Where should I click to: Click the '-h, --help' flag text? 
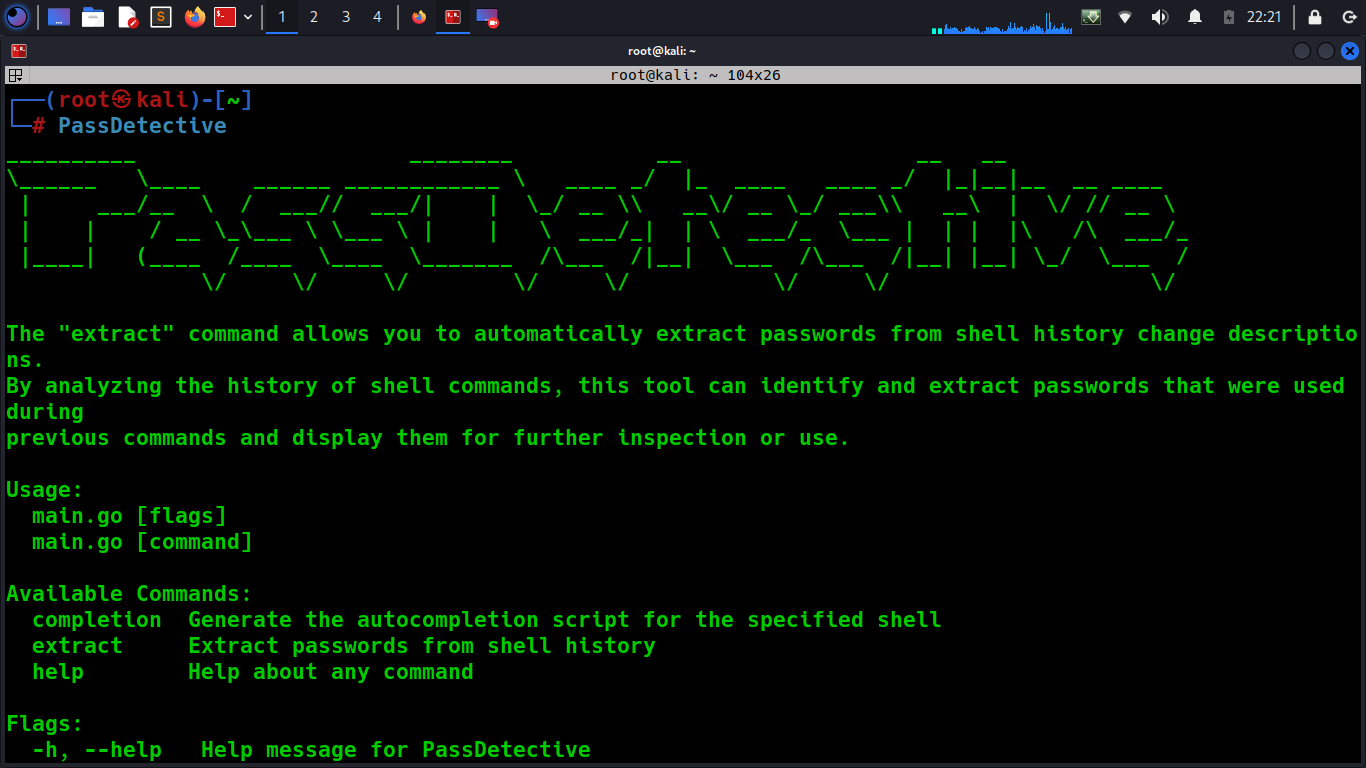[x=97, y=750]
